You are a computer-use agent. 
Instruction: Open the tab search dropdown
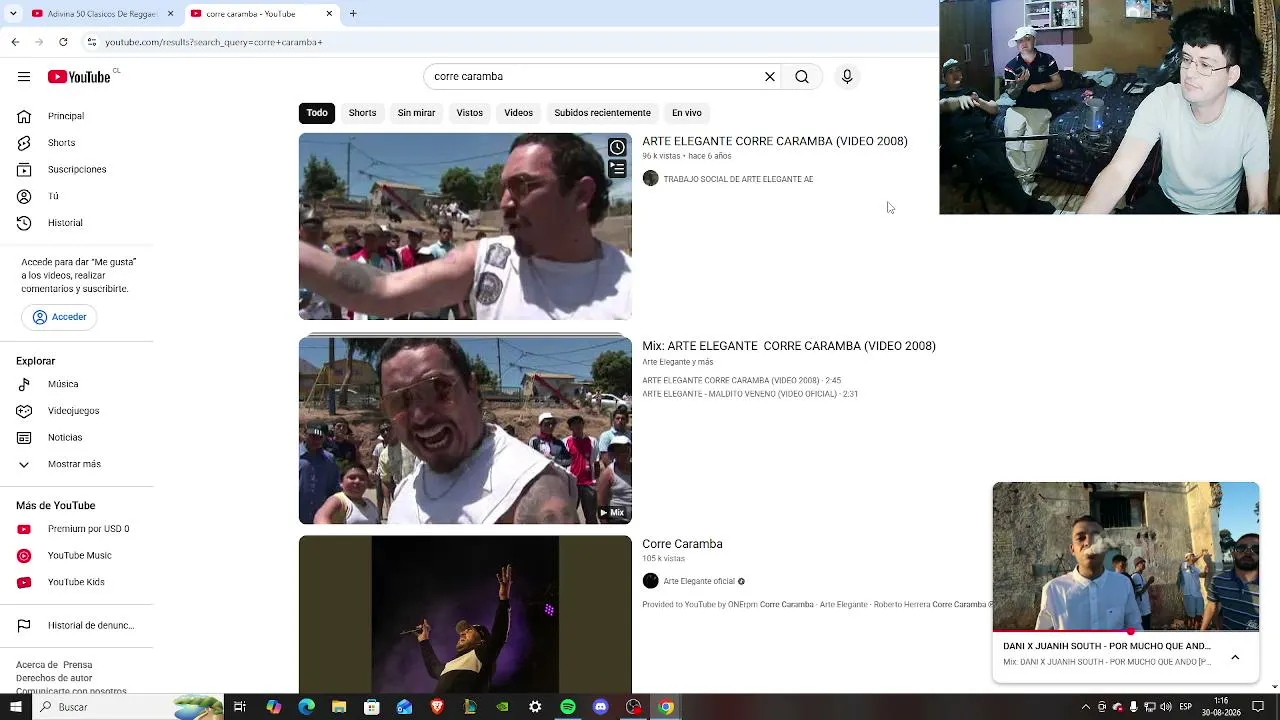pos(13,14)
